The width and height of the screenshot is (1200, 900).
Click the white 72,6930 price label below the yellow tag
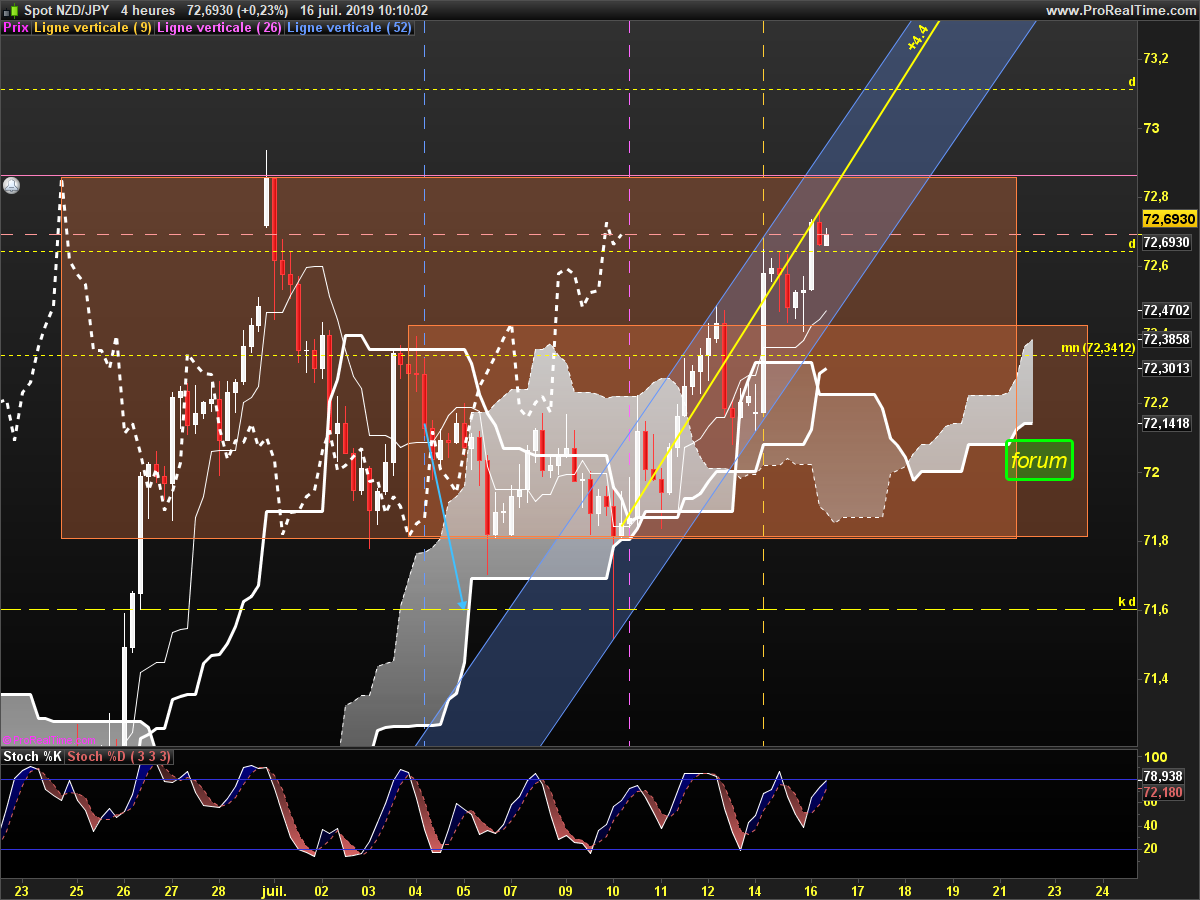coord(1166,242)
